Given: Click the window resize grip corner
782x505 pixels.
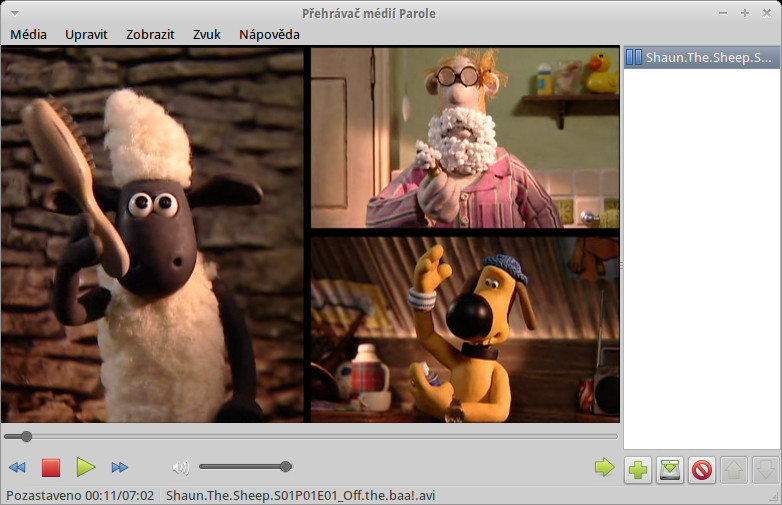Looking at the screenshot, I should [x=774, y=497].
